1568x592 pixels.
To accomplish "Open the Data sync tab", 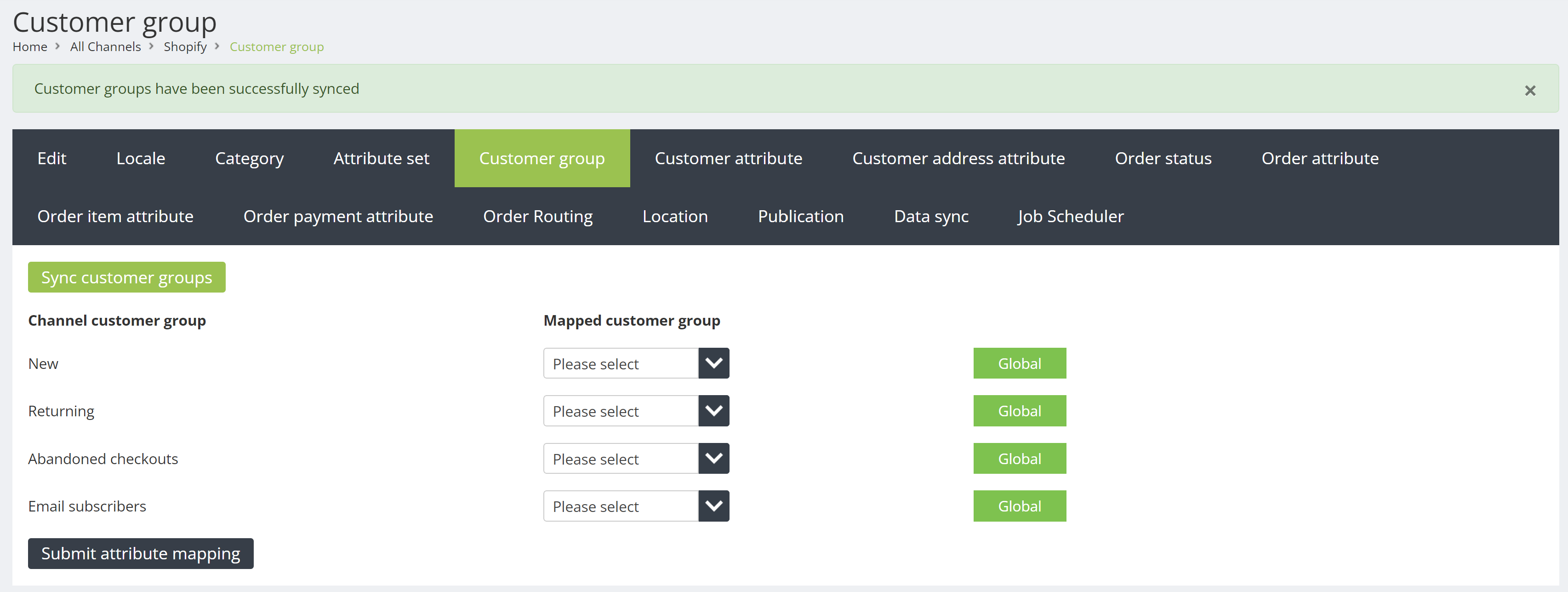I will [x=931, y=216].
